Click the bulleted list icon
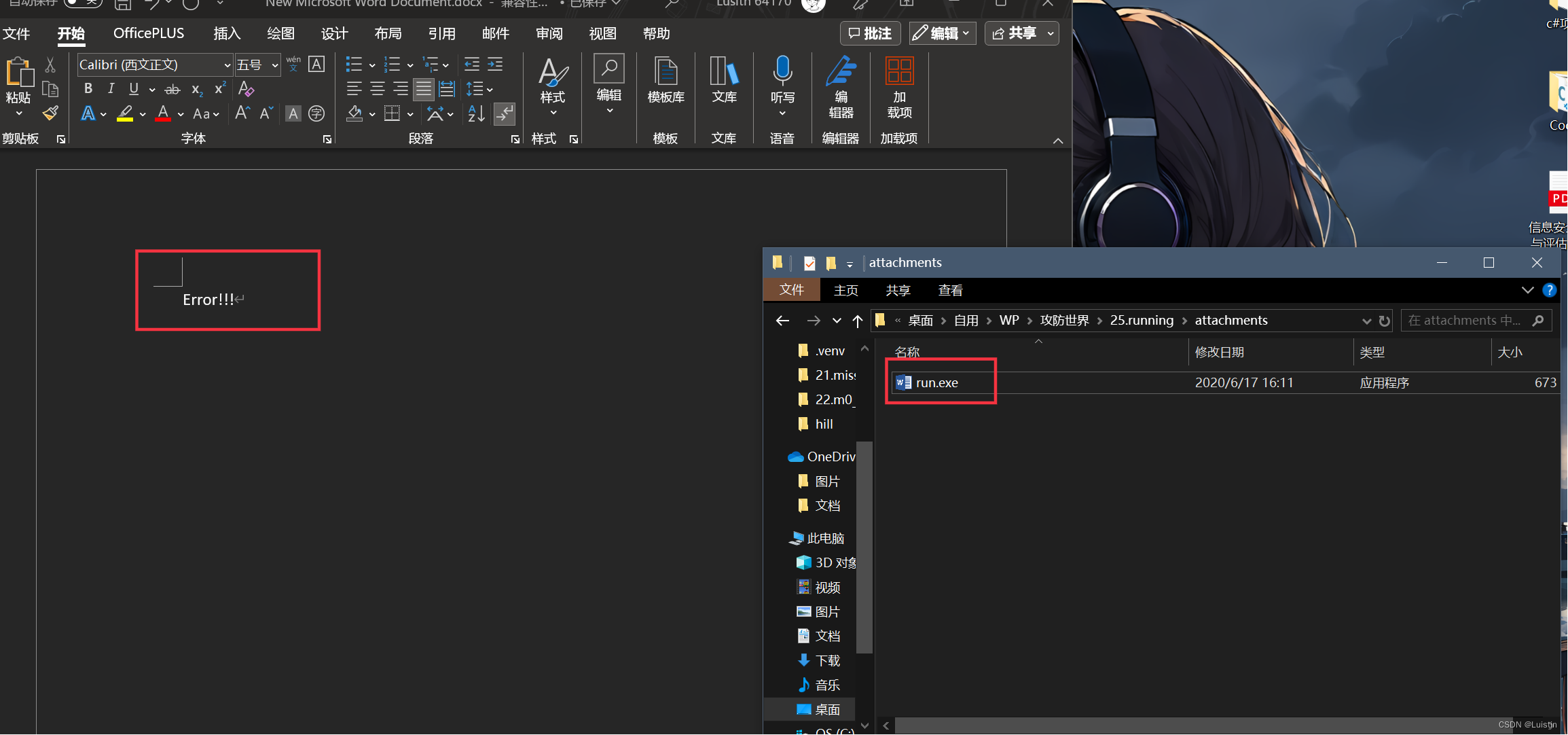 (x=354, y=65)
